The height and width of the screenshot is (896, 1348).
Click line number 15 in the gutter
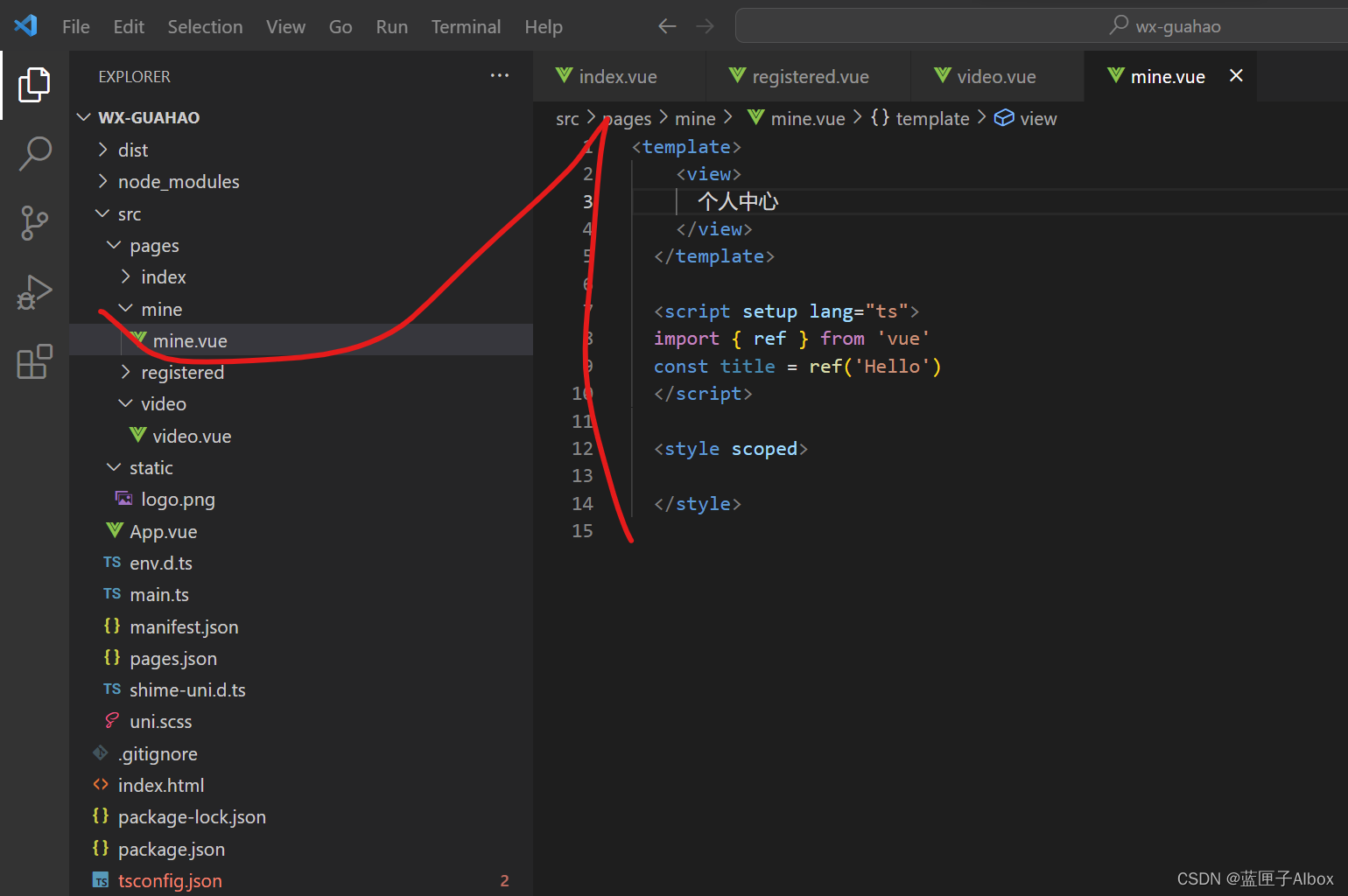pyautogui.click(x=582, y=530)
